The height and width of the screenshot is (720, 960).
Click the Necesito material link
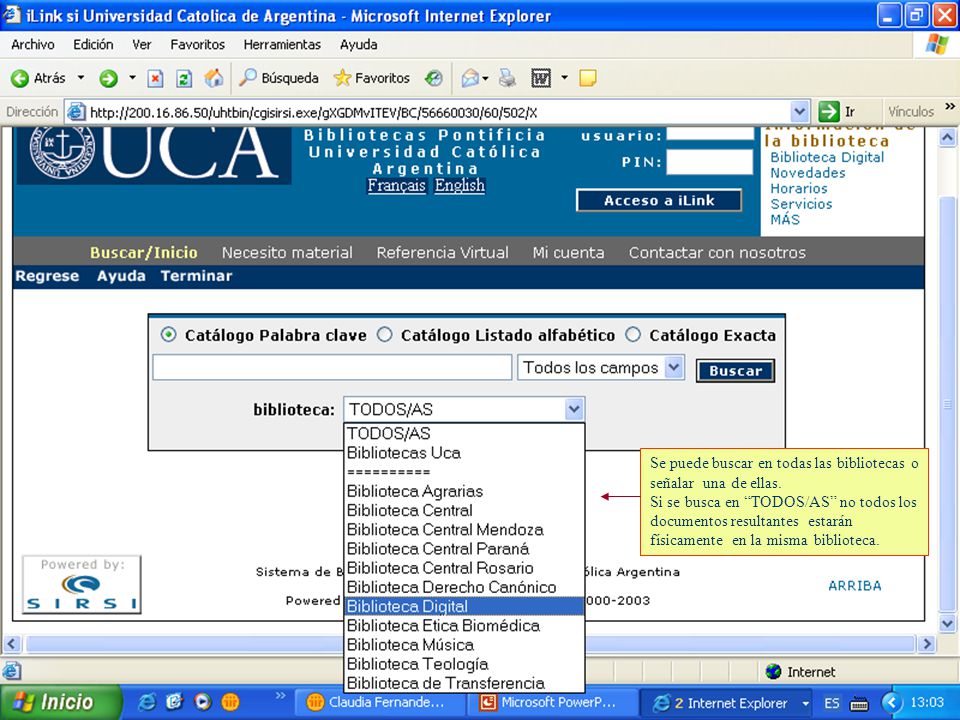287,252
